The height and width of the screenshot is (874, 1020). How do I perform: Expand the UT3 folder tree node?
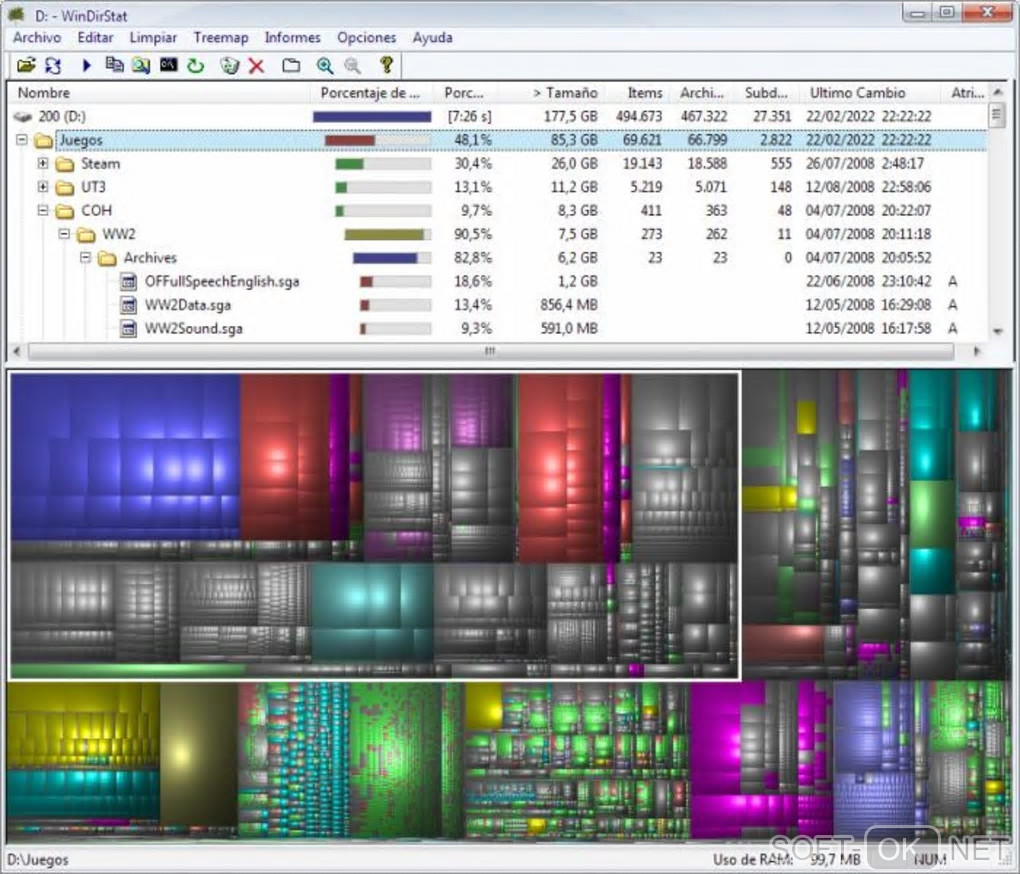click(43, 187)
